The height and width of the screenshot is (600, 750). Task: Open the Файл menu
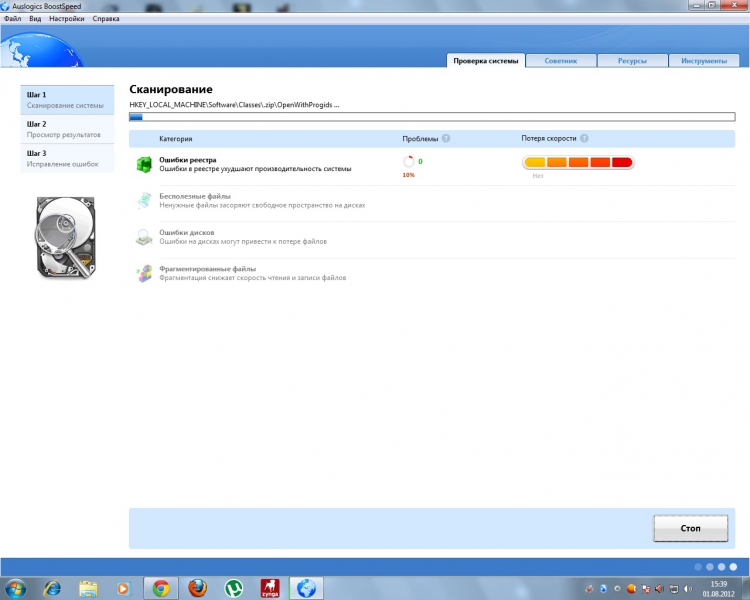pyautogui.click(x=13, y=19)
